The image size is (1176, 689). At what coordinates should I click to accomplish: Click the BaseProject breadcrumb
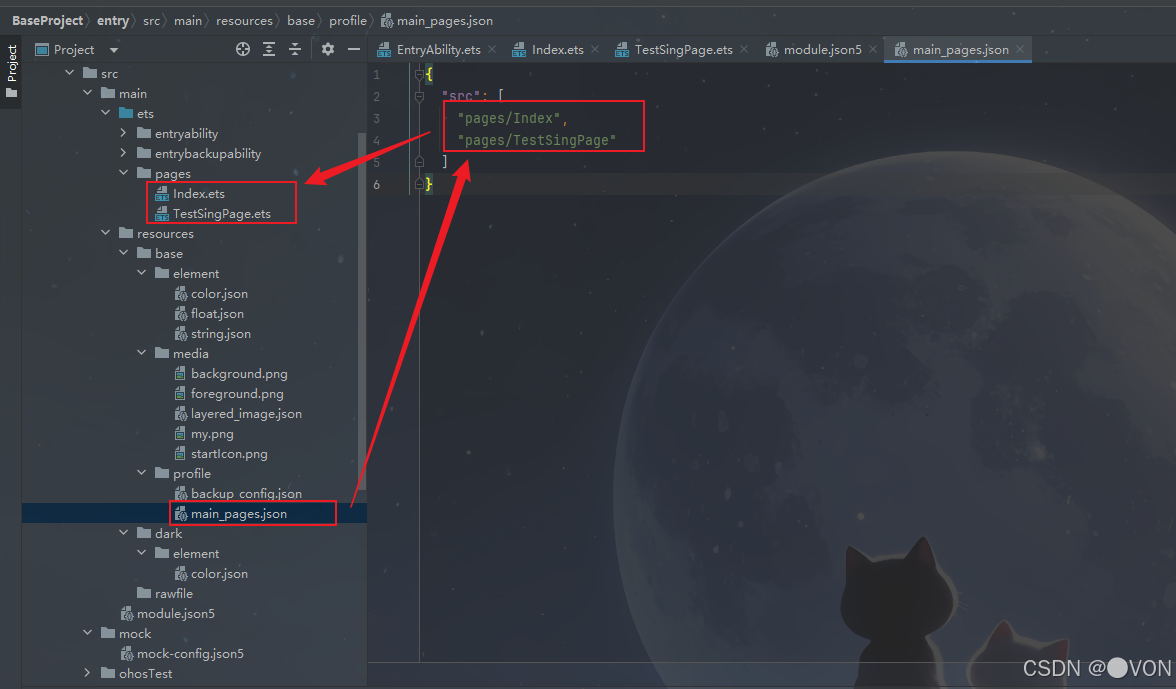(x=47, y=21)
